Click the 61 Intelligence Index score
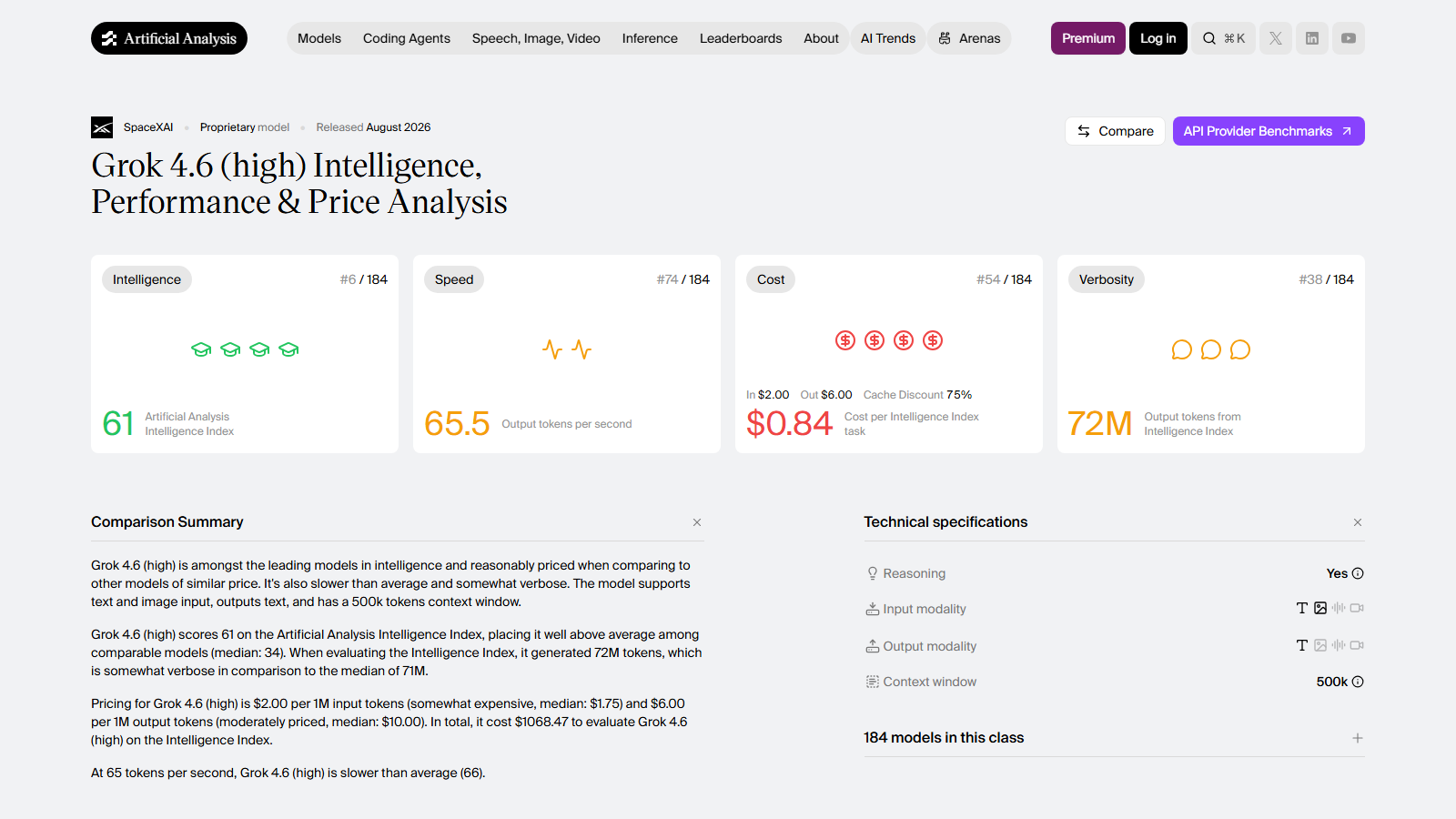 [x=118, y=423]
